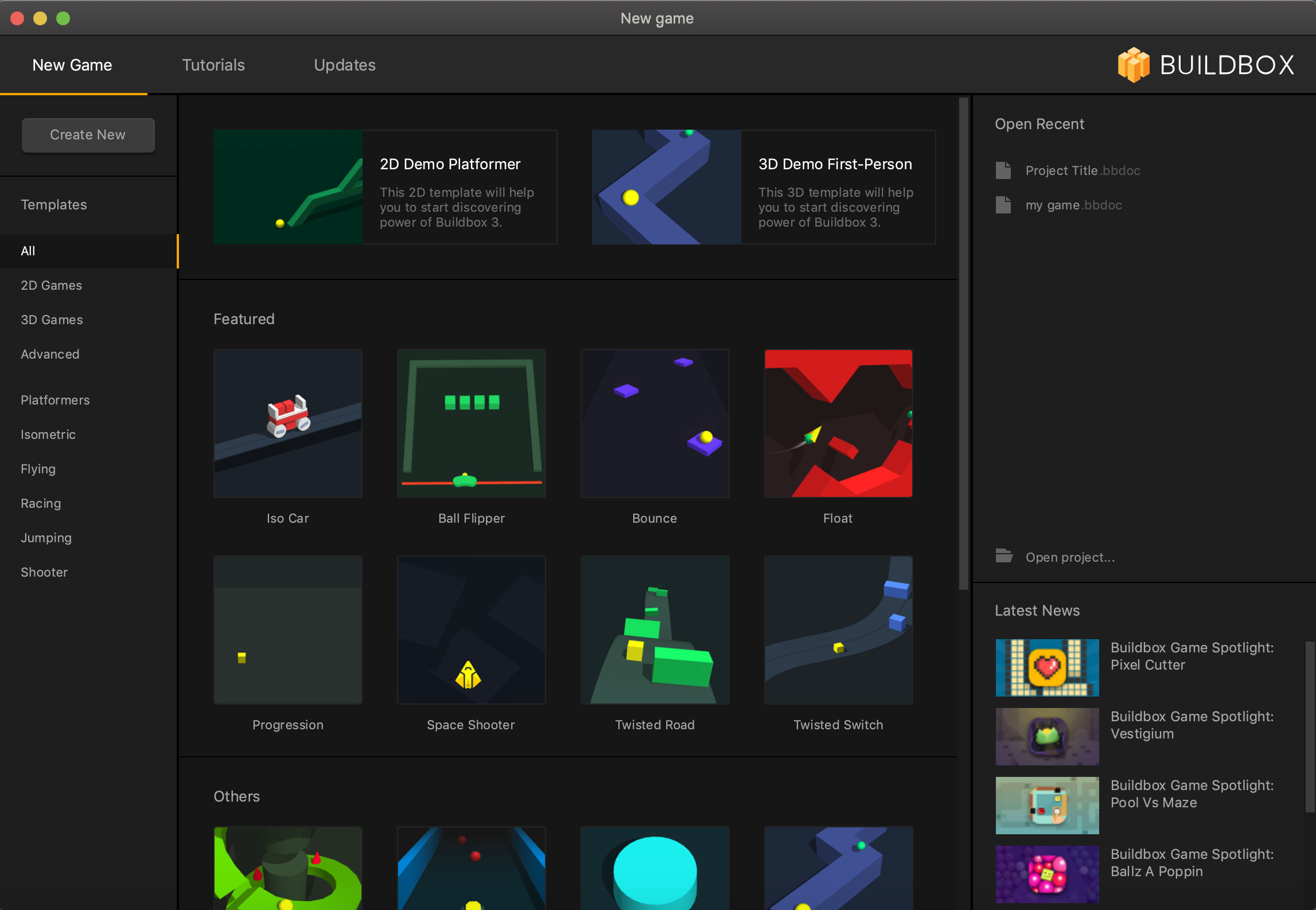Open recent file my game.bbdoc
Screen dimensions: 1316x910
click(1073, 205)
